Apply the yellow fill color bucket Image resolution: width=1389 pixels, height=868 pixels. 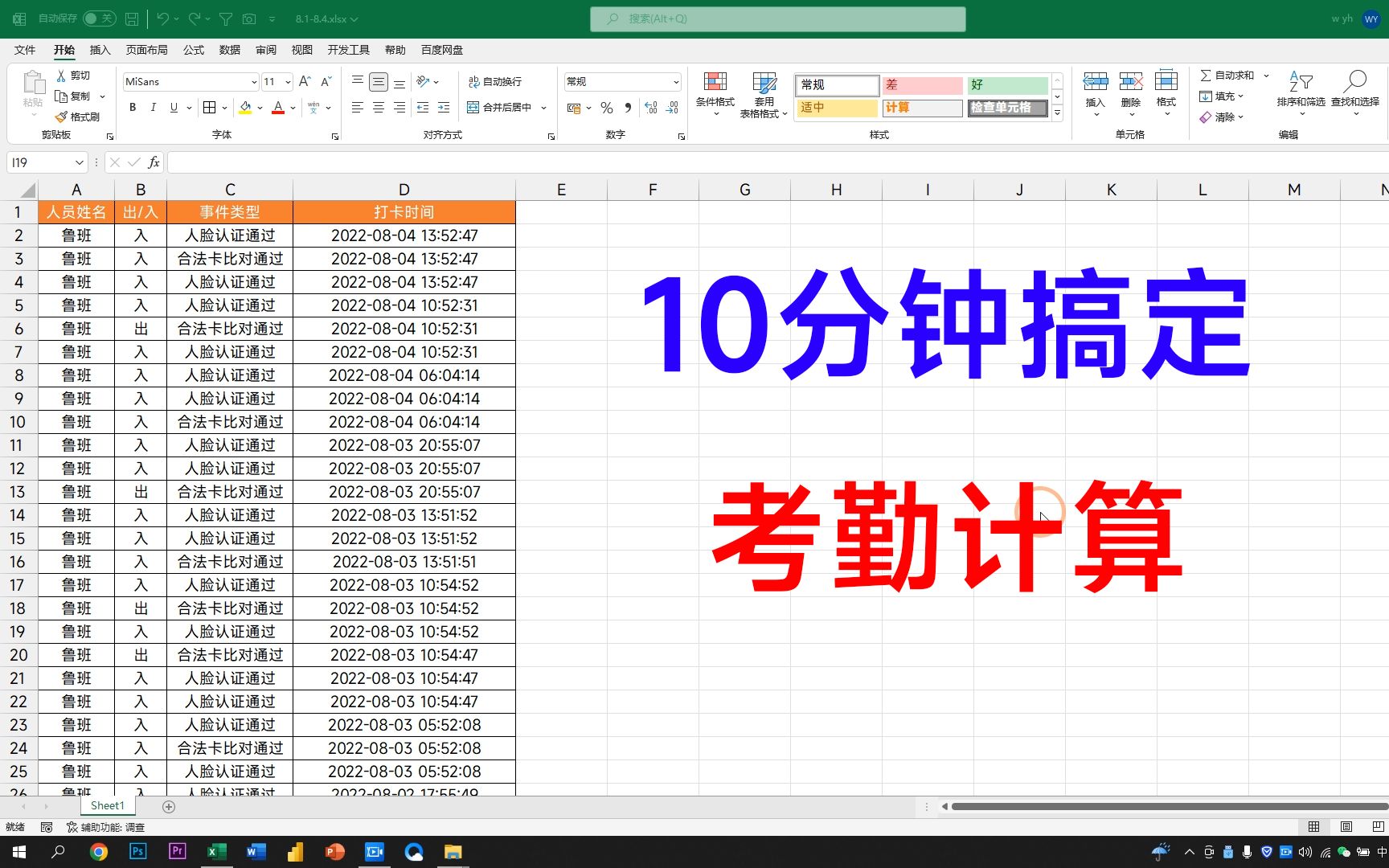(245, 107)
